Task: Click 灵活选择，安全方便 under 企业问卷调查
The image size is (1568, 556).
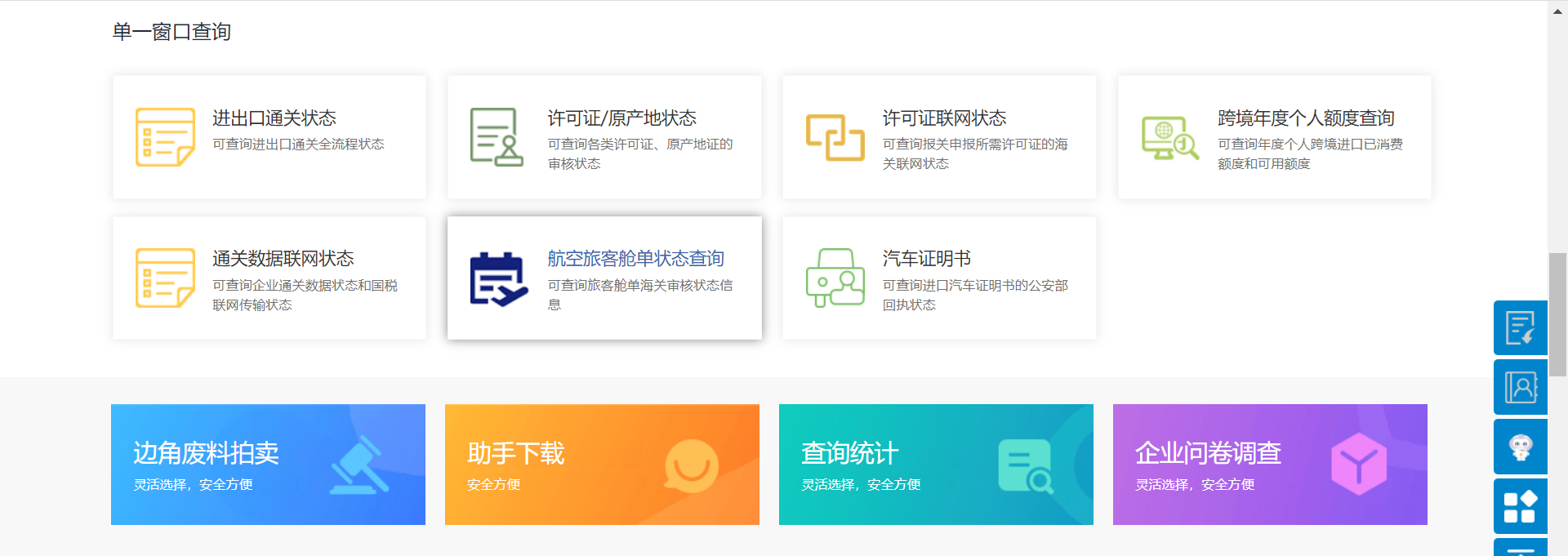Action: point(1195,484)
